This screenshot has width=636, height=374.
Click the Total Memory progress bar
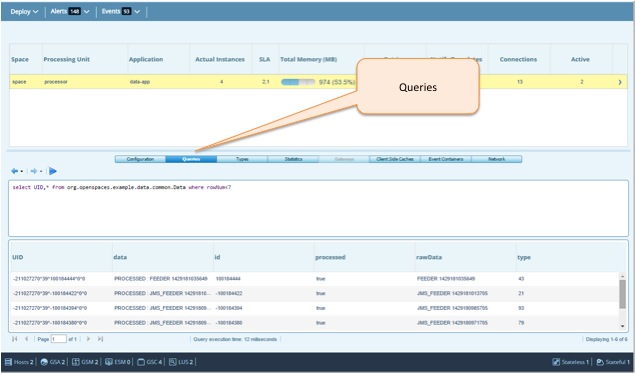298,82
